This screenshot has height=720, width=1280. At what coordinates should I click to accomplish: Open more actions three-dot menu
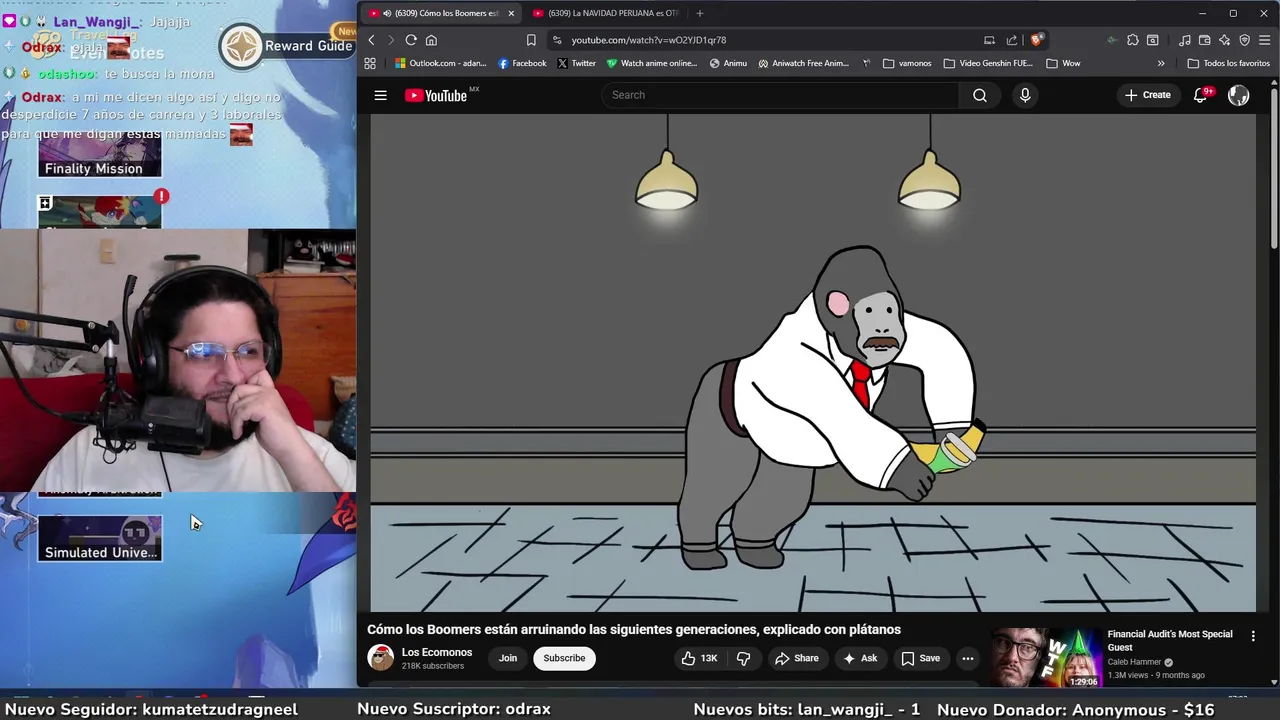click(967, 658)
